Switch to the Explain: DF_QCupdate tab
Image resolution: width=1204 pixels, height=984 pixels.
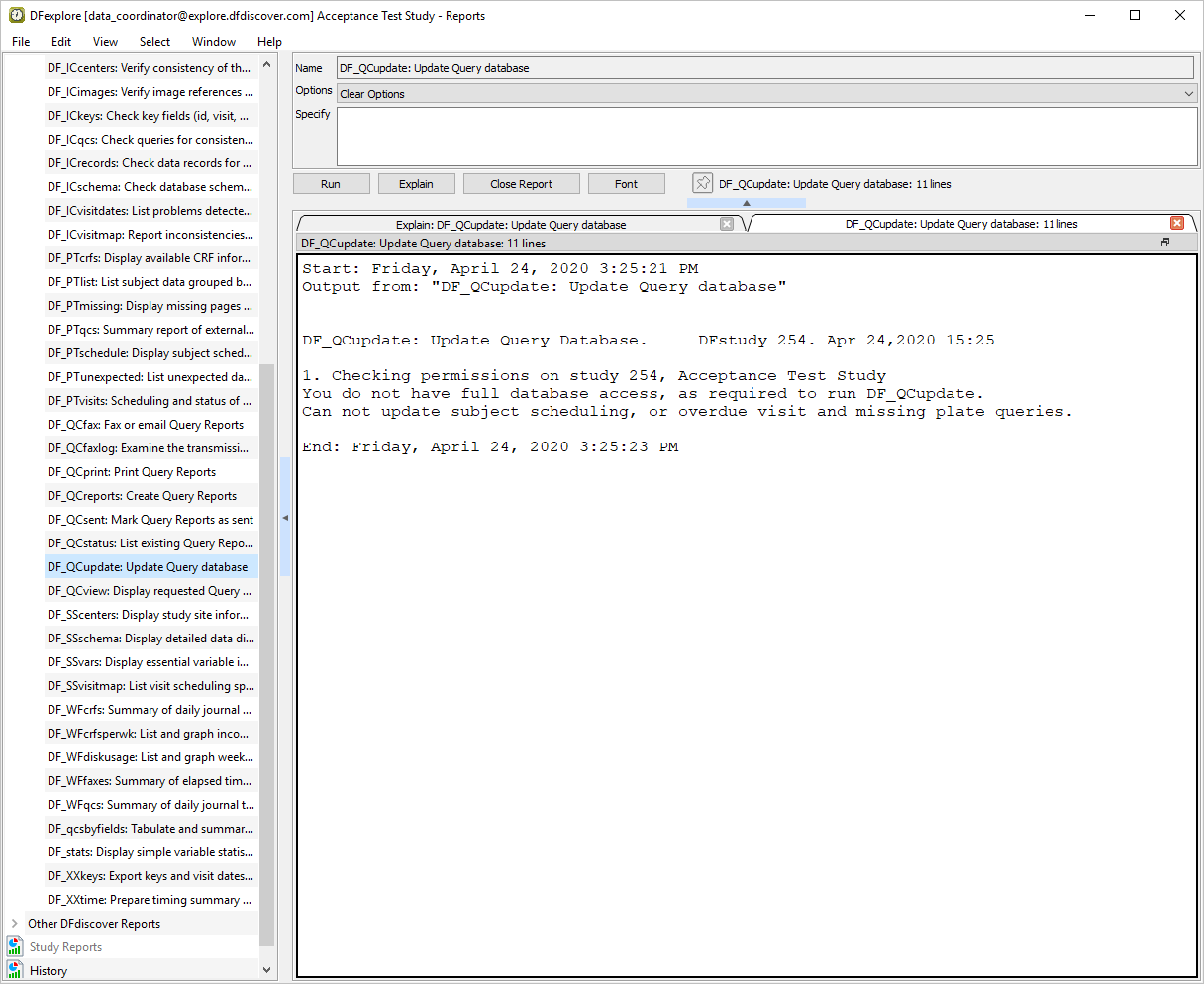coord(511,225)
